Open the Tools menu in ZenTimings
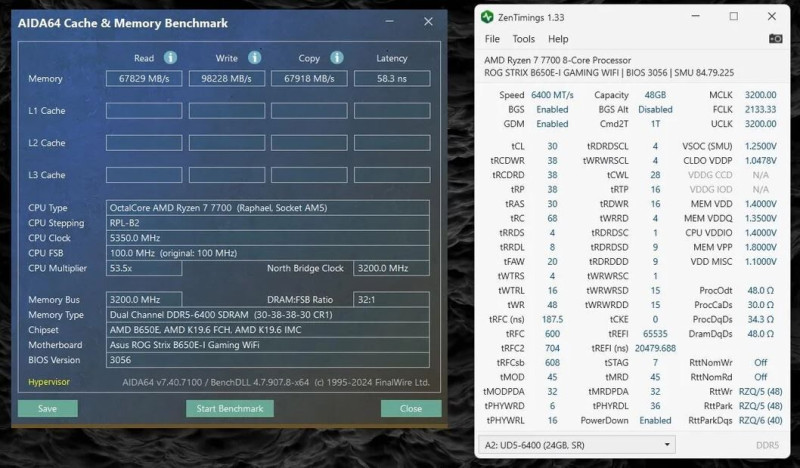This screenshot has height=468, width=800. (x=523, y=39)
